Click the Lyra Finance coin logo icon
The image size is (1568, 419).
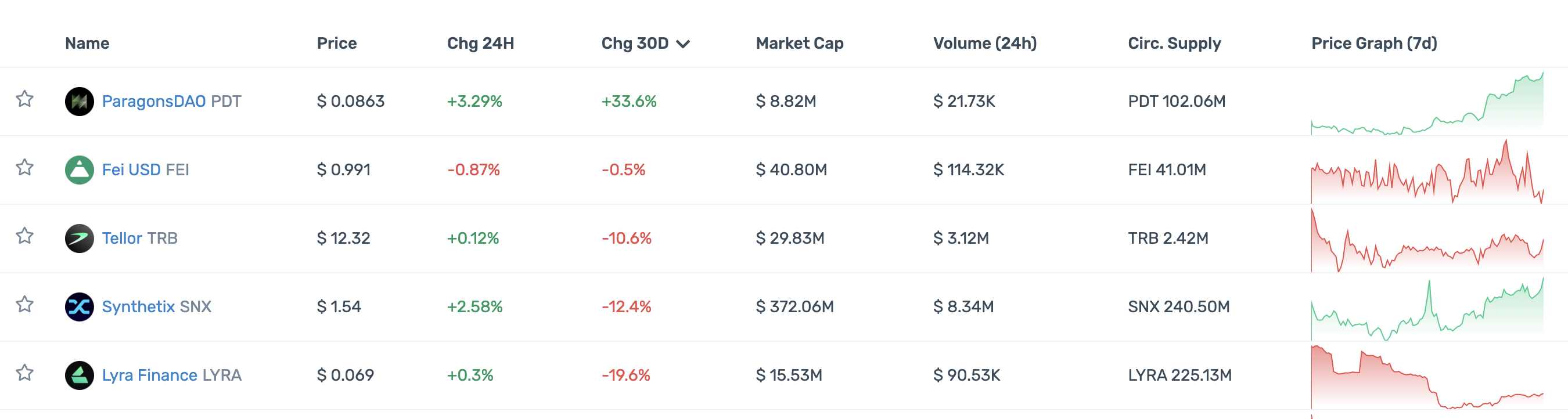[79, 375]
